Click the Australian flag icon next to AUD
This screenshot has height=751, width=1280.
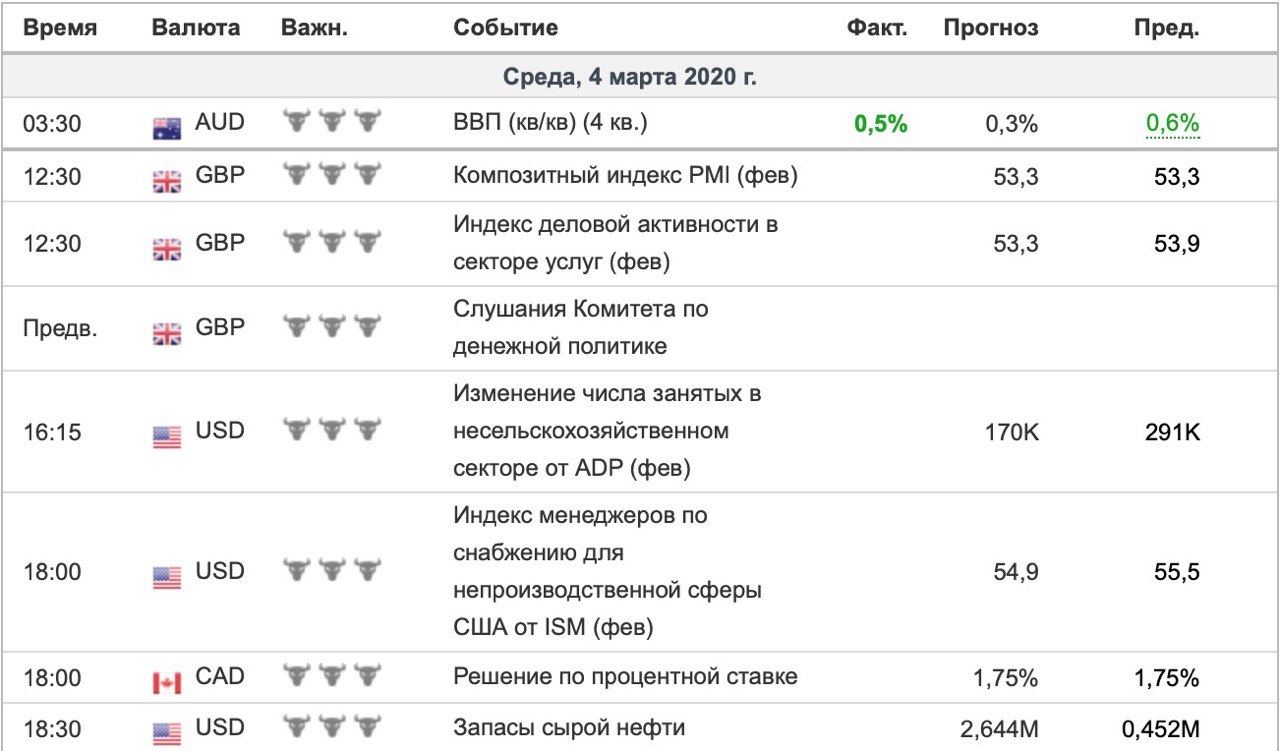pos(167,127)
